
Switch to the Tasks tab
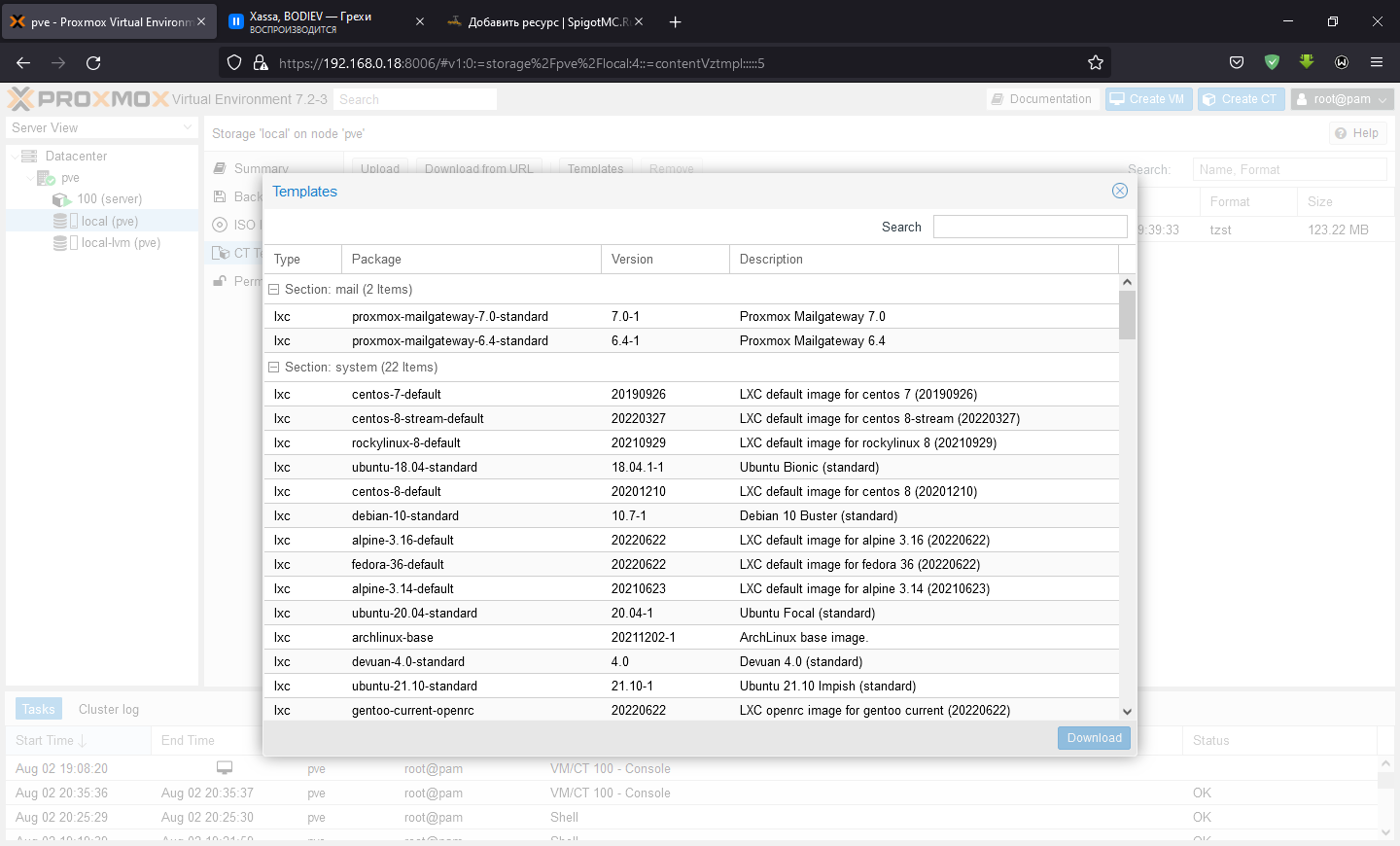click(38, 709)
